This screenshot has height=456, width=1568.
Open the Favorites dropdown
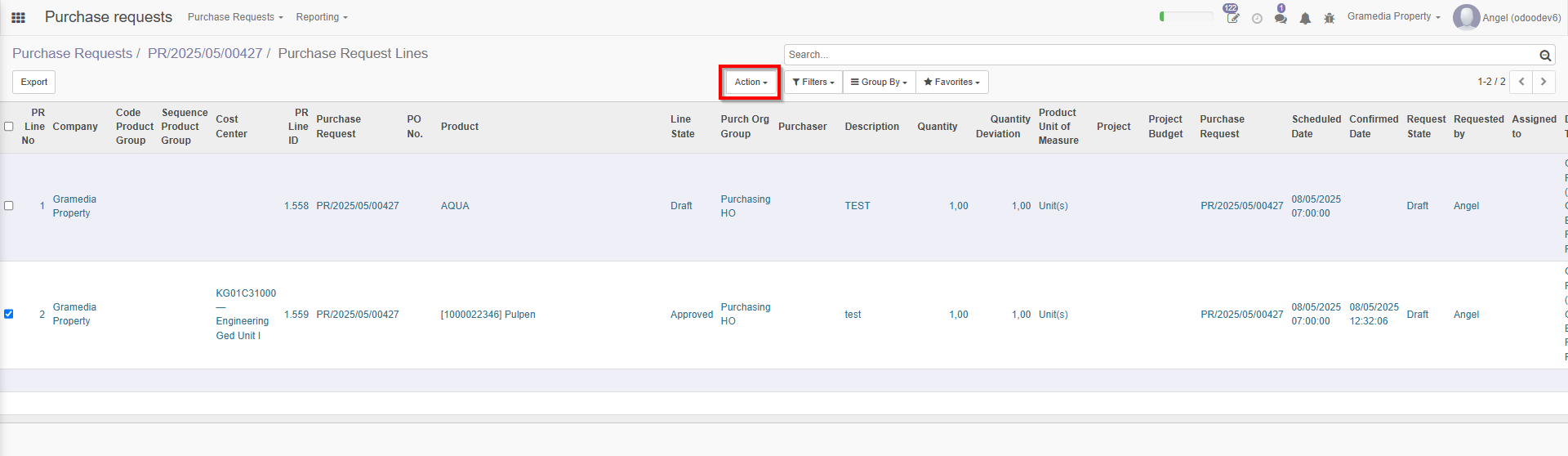951,82
